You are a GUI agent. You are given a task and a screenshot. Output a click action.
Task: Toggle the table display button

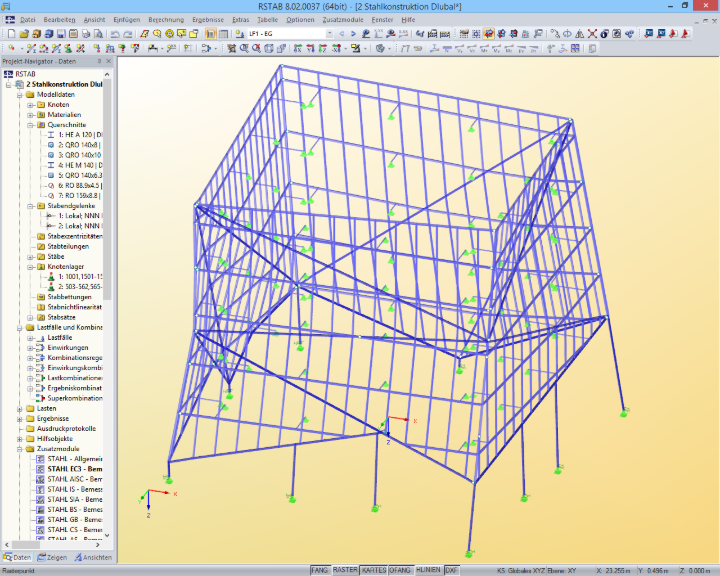(223, 34)
